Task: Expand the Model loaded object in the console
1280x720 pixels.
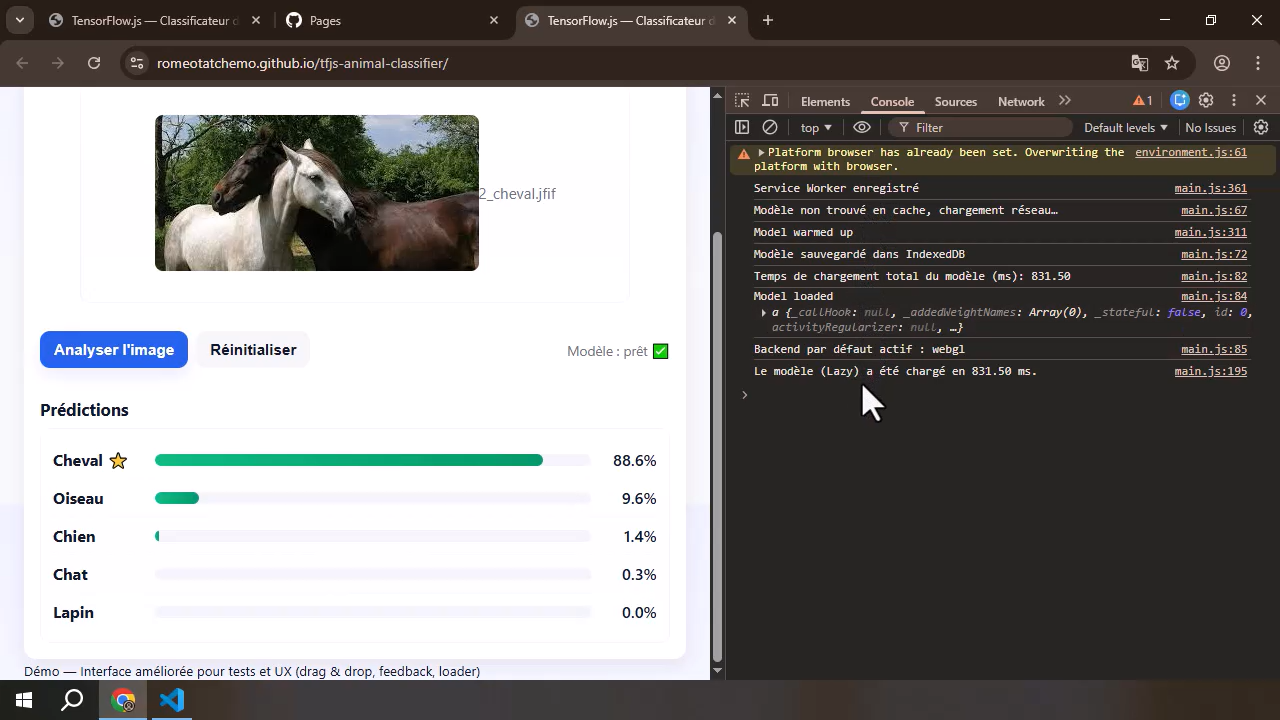Action: 763,313
